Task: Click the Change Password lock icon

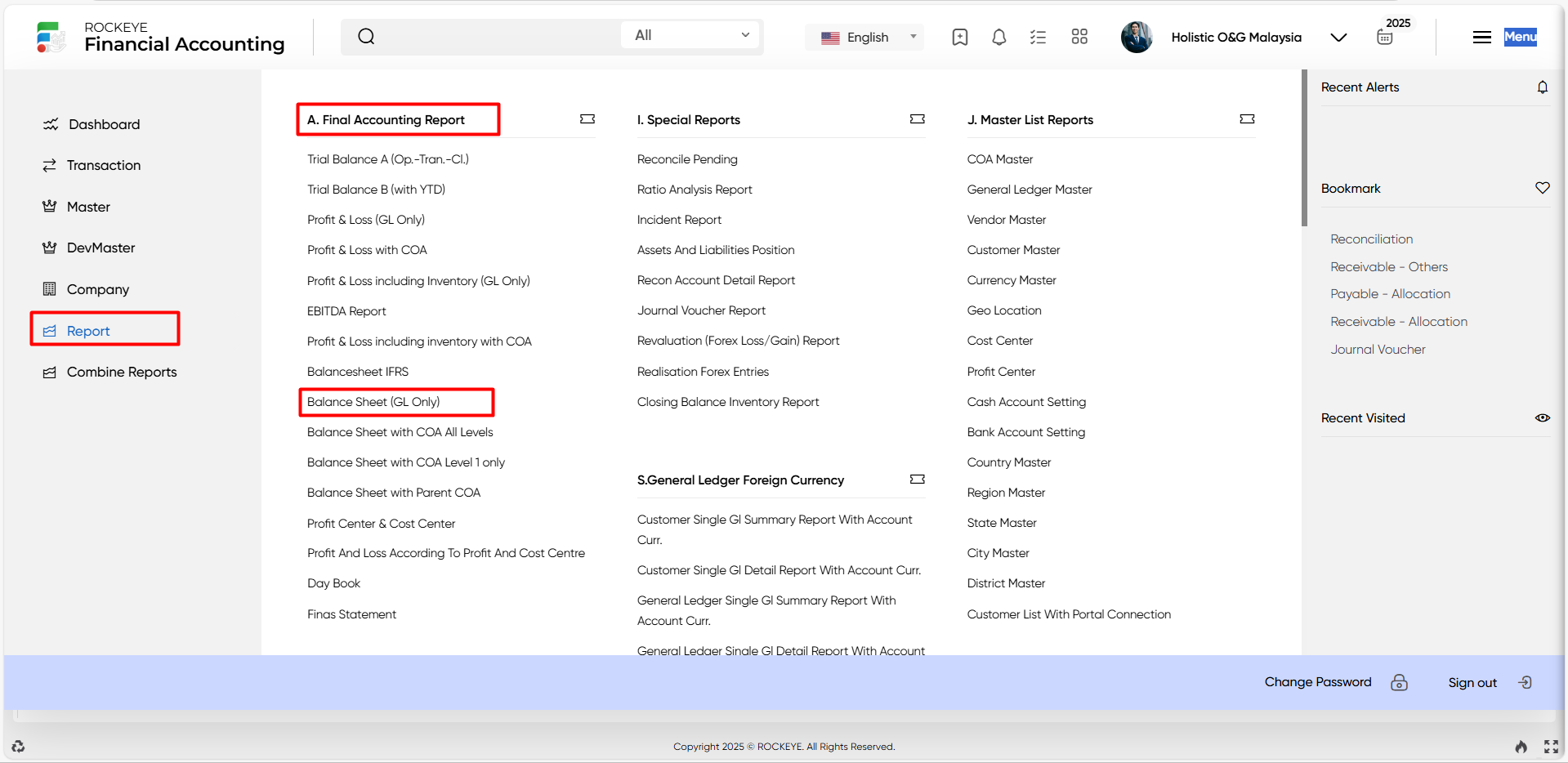Action: pos(1400,682)
